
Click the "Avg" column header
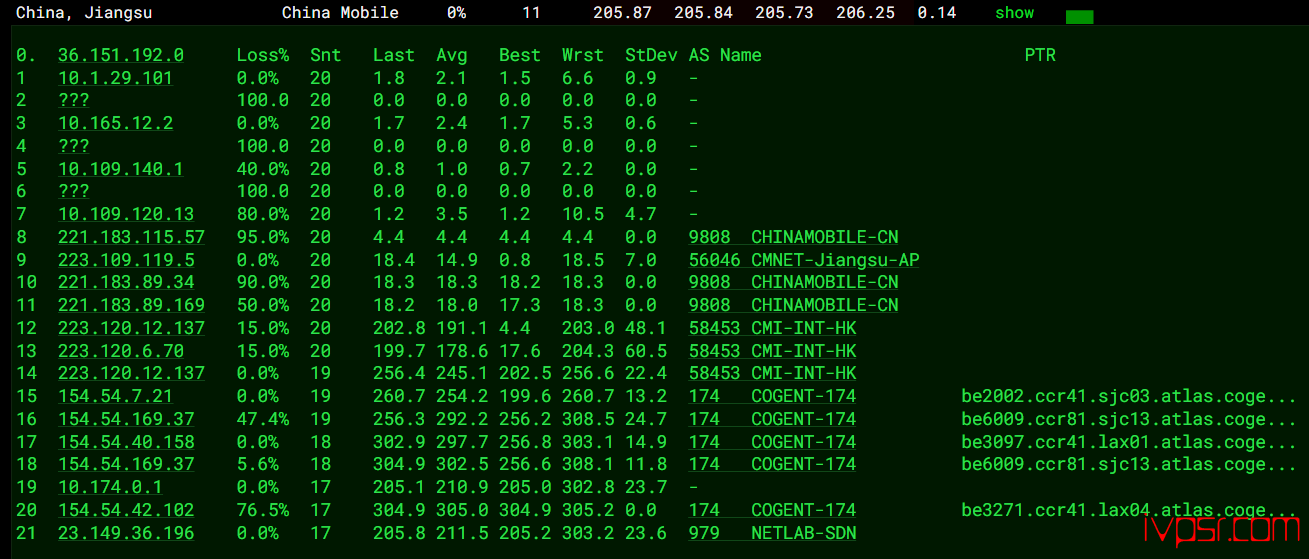point(452,55)
